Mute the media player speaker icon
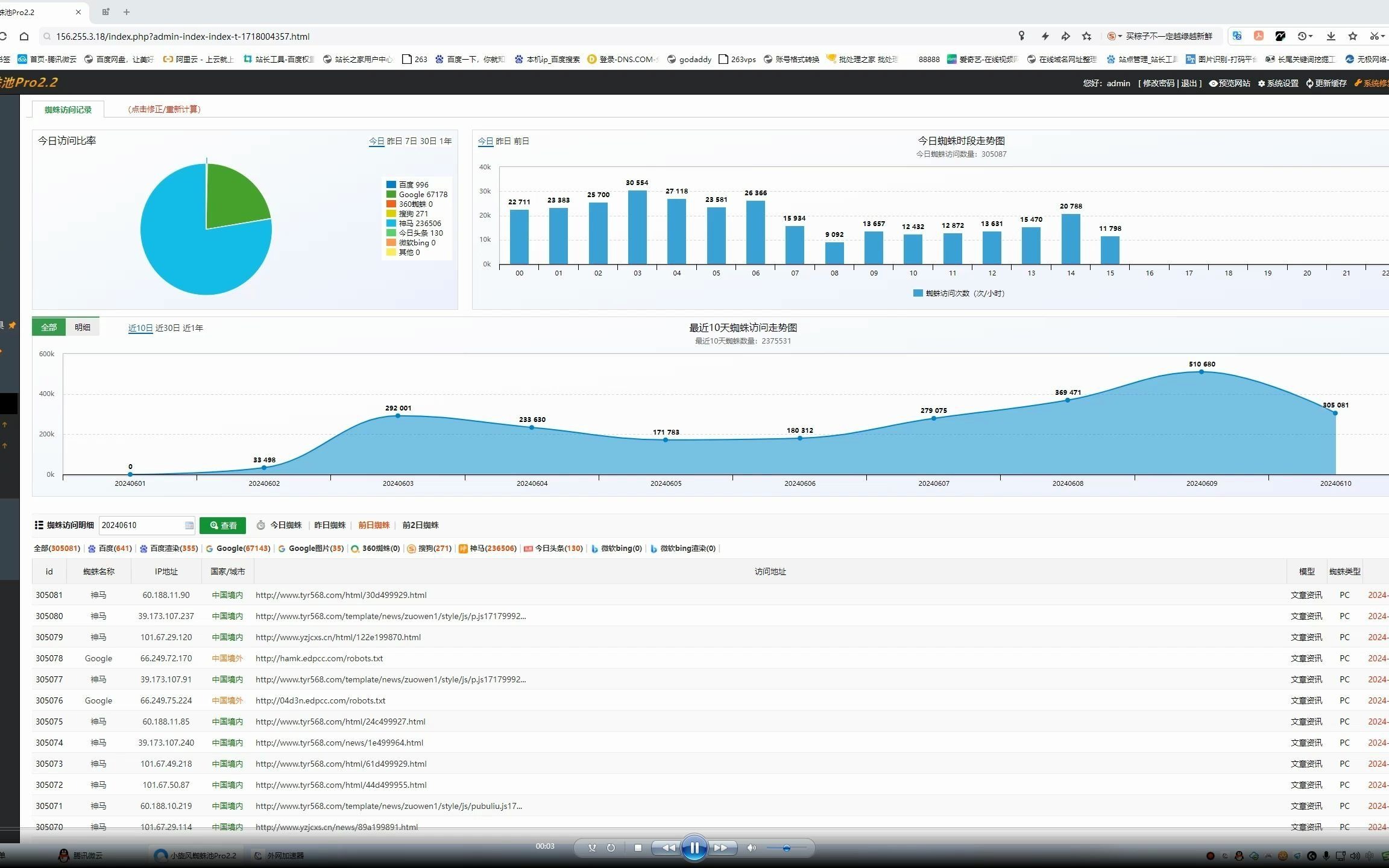 pyautogui.click(x=751, y=848)
